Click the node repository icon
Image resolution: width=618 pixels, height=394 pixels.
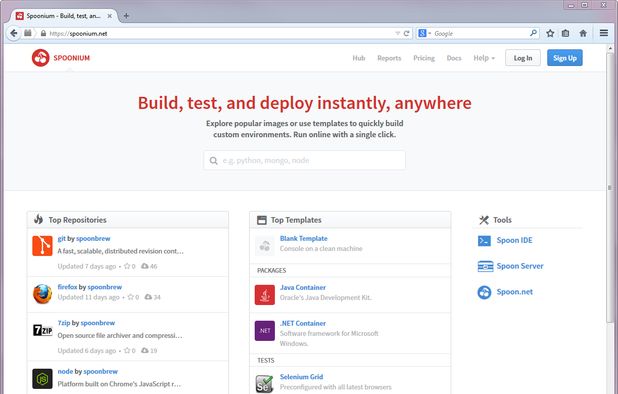pos(42,379)
